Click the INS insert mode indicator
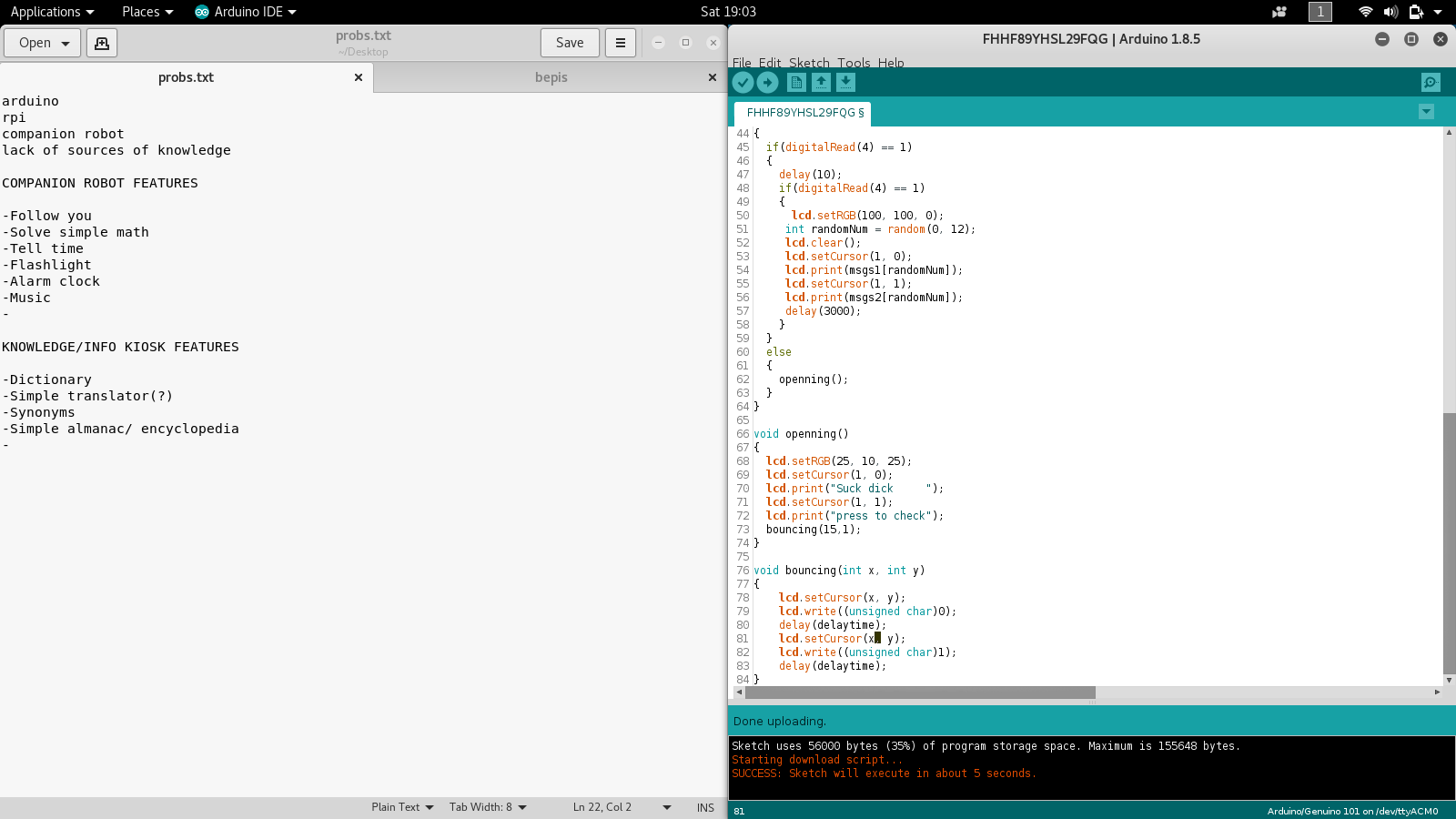The image size is (1456, 819). [705, 807]
